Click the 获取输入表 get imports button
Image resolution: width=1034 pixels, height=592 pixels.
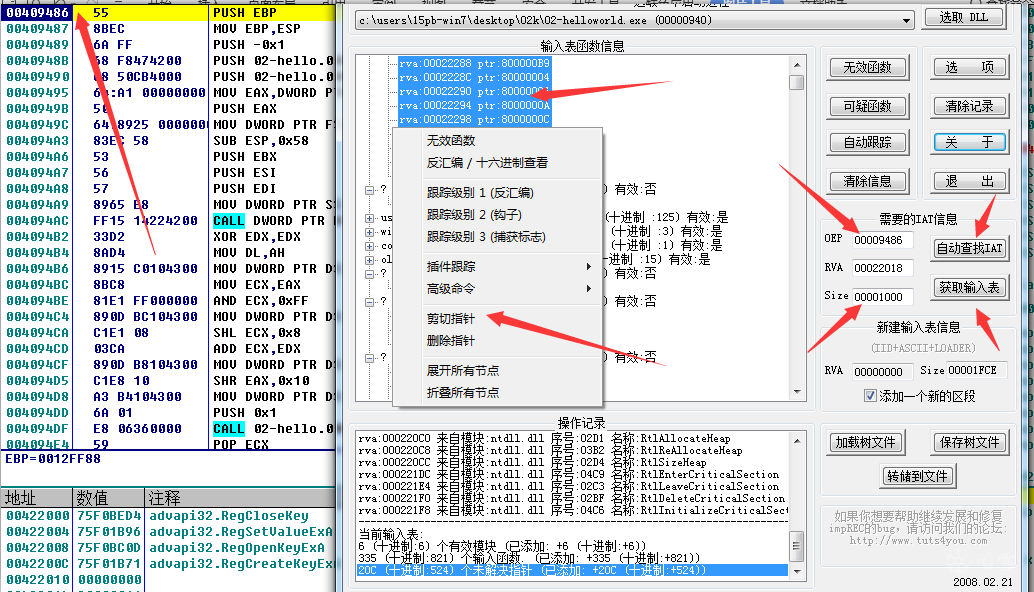(x=969, y=287)
